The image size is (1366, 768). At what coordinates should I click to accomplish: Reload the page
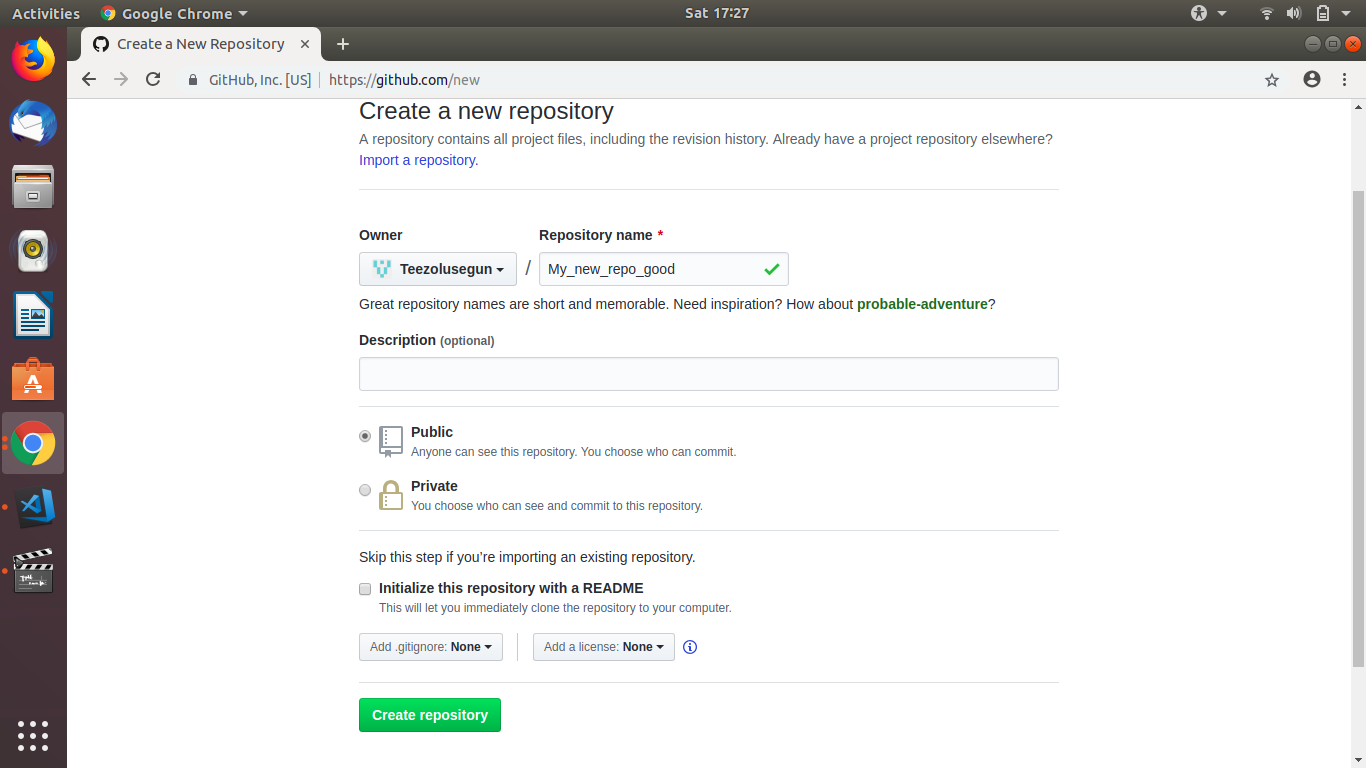point(153,79)
